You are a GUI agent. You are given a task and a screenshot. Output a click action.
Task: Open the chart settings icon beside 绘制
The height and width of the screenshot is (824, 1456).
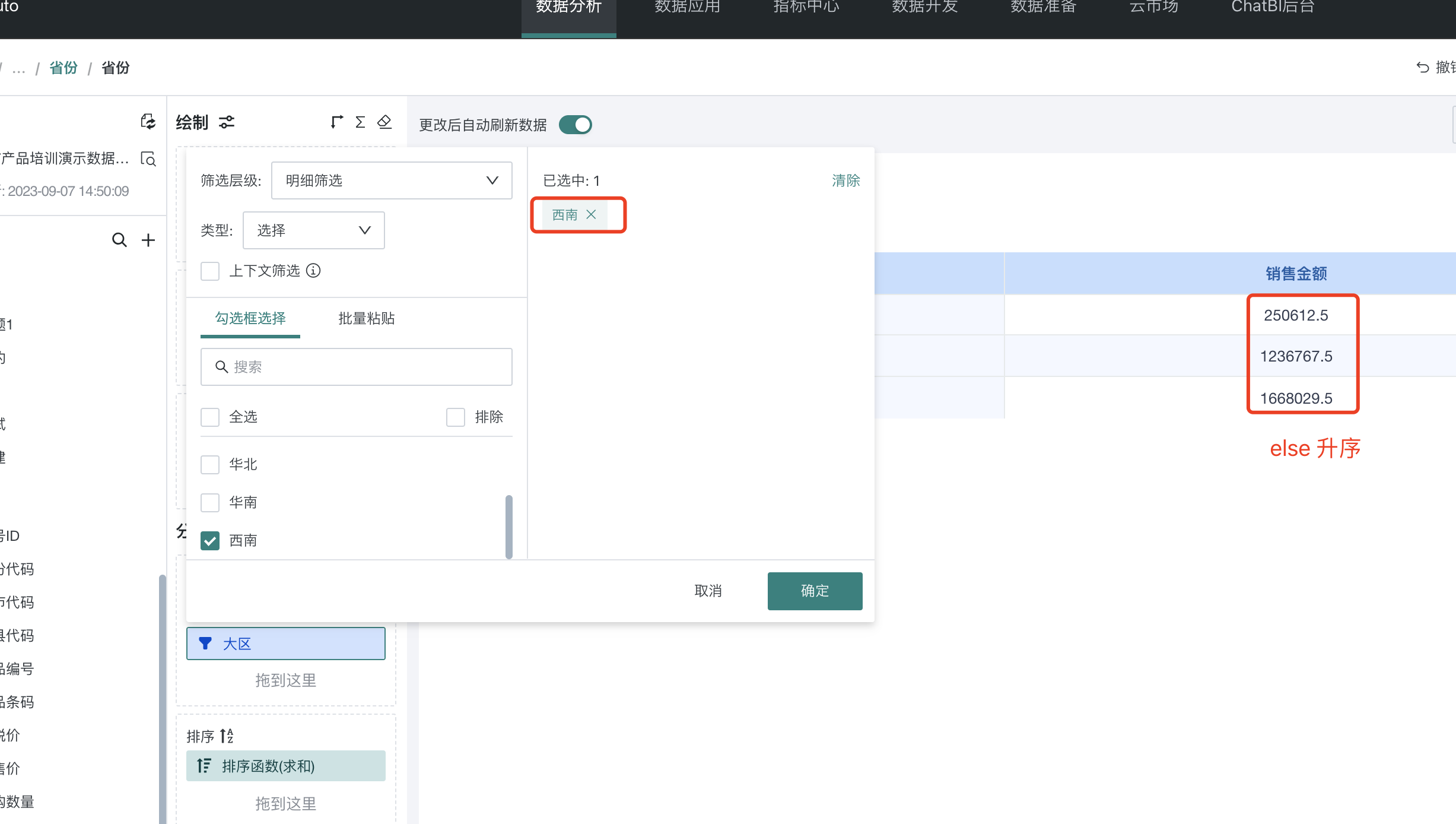pyautogui.click(x=226, y=122)
